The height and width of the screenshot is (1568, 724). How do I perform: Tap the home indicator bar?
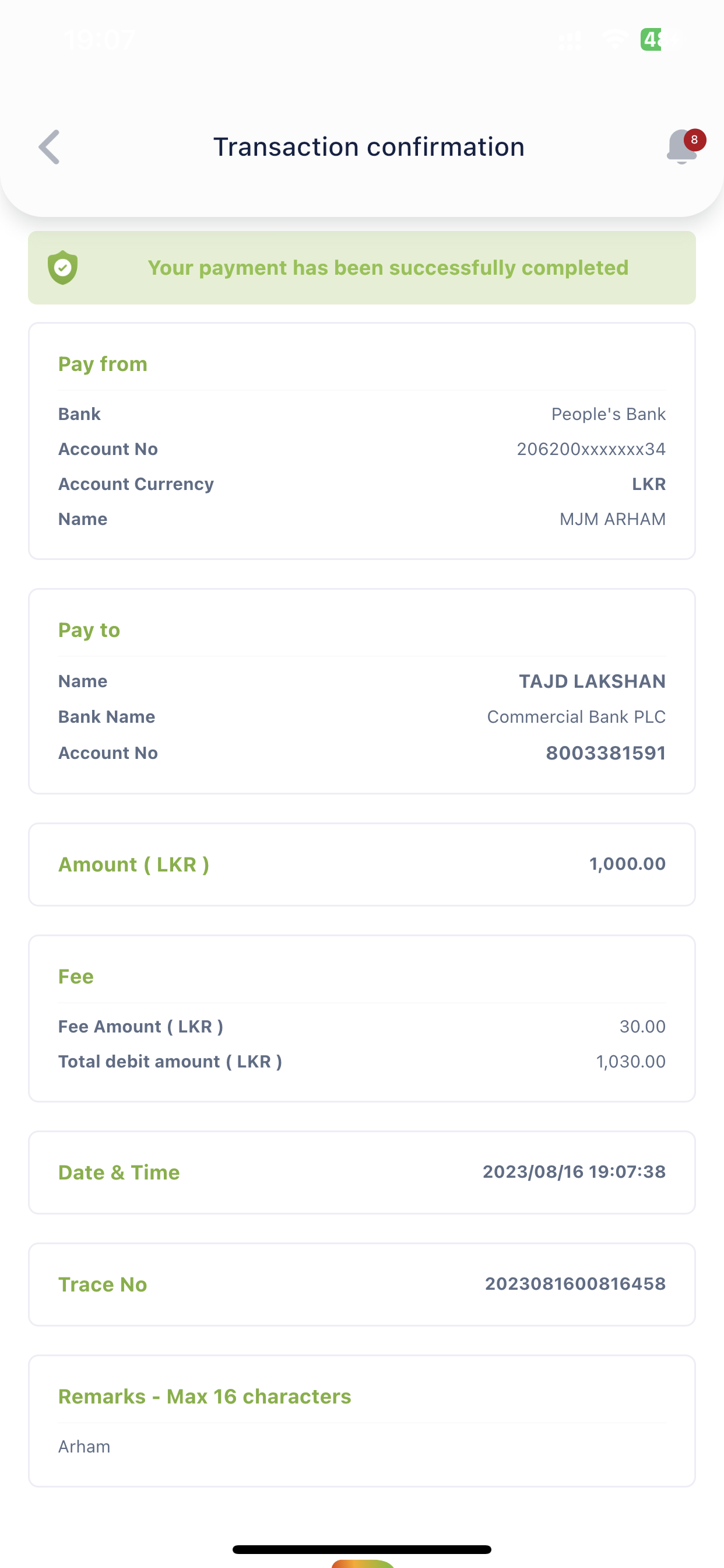(362, 1549)
